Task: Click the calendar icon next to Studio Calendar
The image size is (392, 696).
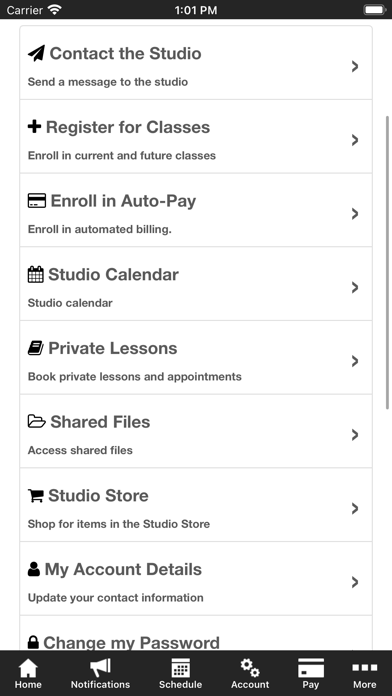Action: 36,274
